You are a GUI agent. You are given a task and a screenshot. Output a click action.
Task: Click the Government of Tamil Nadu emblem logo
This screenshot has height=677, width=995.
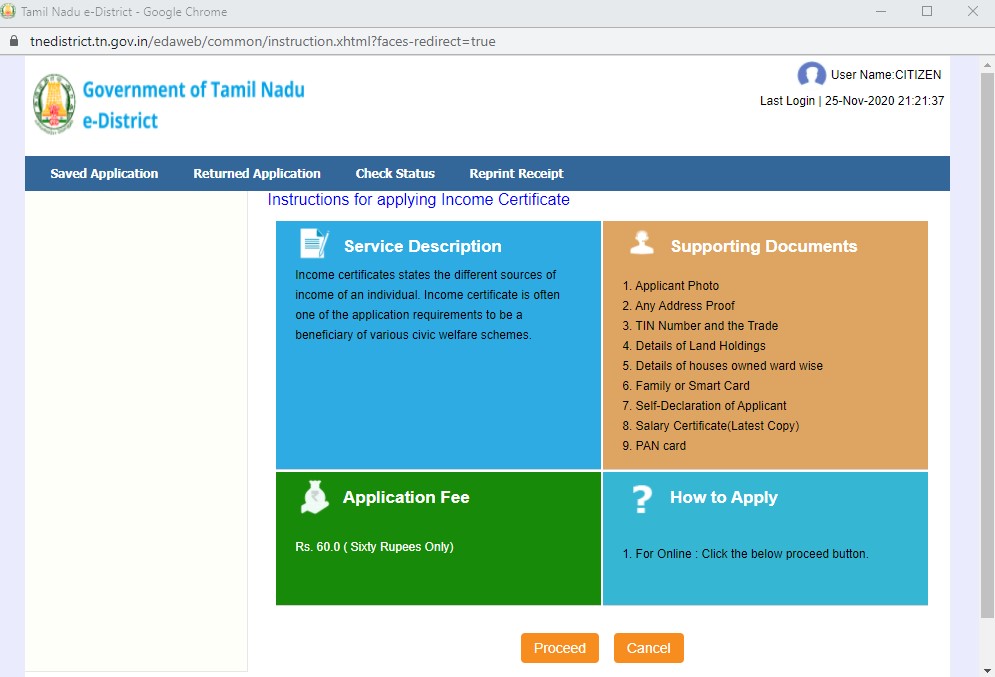coord(52,103)
